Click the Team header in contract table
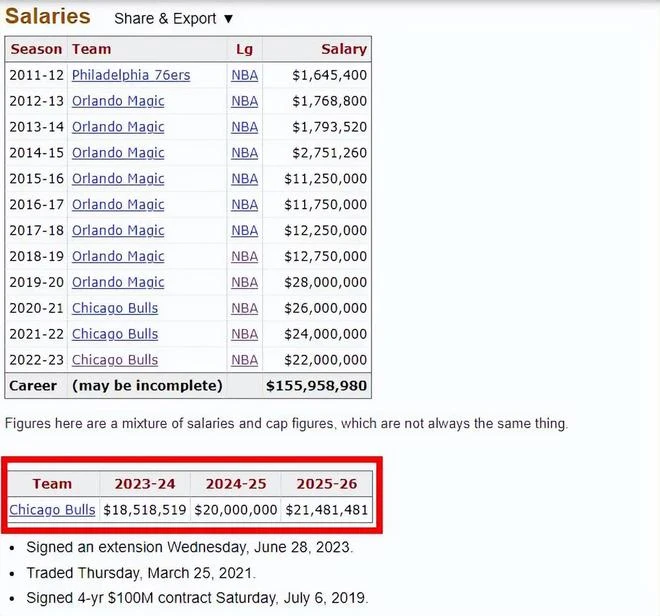Viewport: 660px width, 616px height. pyautogui.click(x=52, y=484)
